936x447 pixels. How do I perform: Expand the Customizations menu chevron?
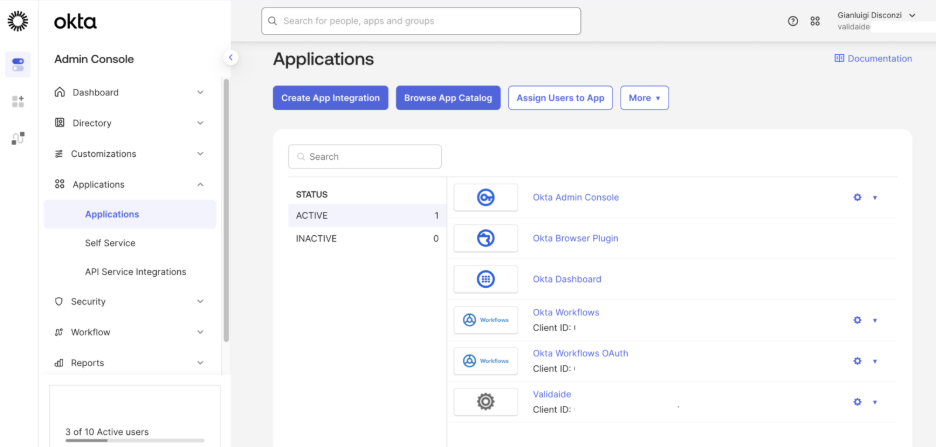(x=201, y=154)
